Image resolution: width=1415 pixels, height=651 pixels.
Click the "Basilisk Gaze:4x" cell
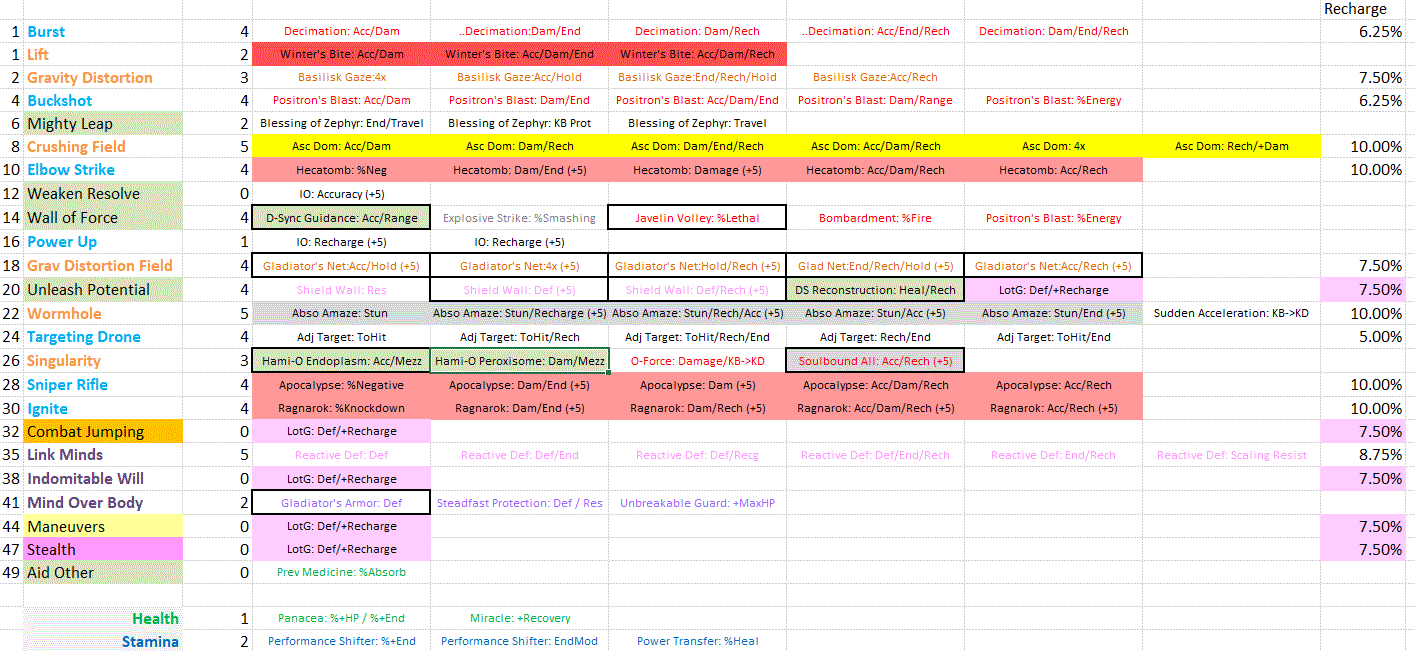pos(341,77)
